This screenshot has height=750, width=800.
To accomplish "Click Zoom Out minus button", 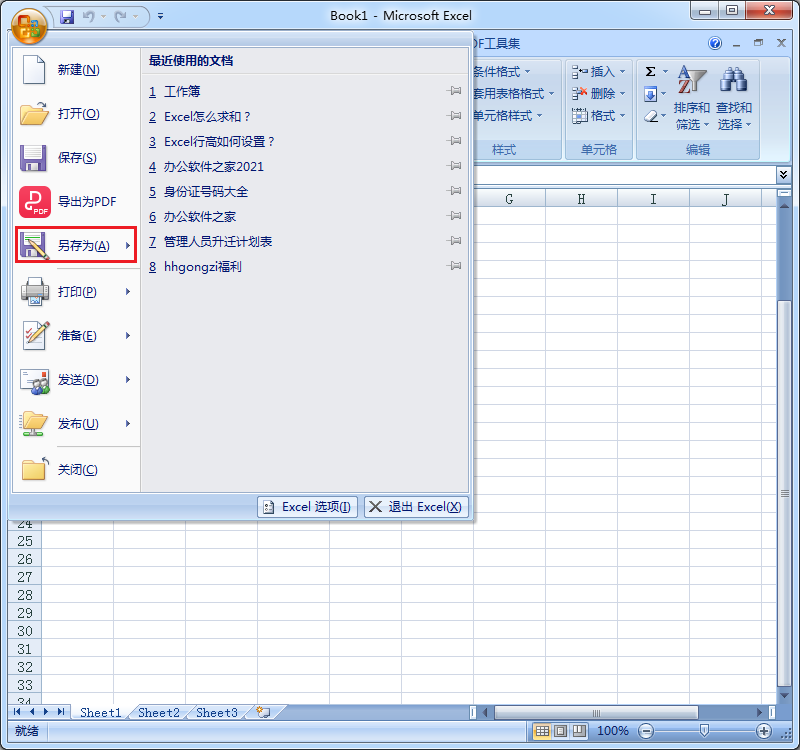I will click(646, 732).
